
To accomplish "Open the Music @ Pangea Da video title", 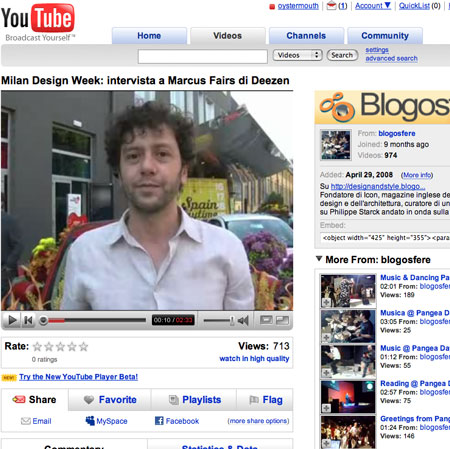I will click(415, 348).
